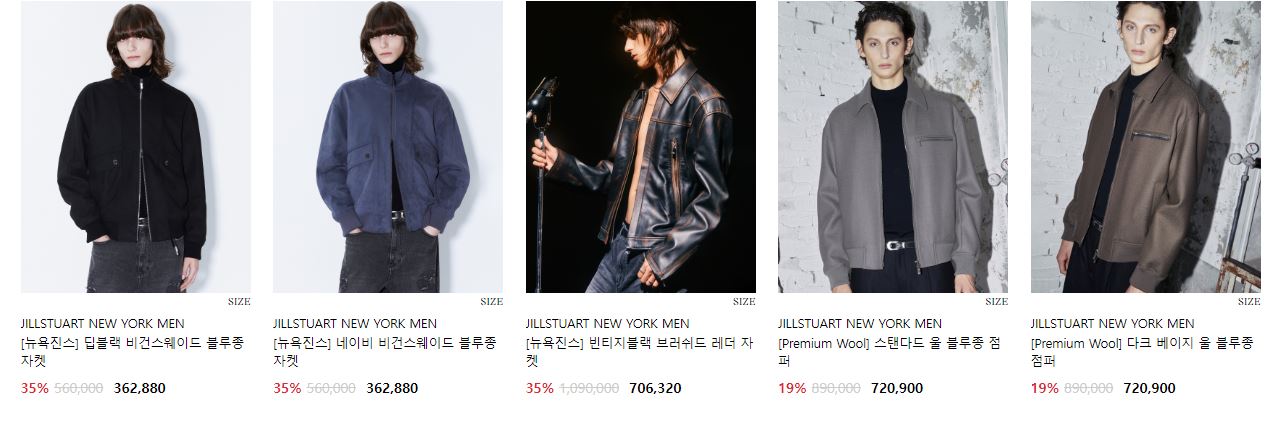Screen dimensions: 1267x431
Task: Expand SIZE under the gray wool jumper
Action: pos(996,302)
